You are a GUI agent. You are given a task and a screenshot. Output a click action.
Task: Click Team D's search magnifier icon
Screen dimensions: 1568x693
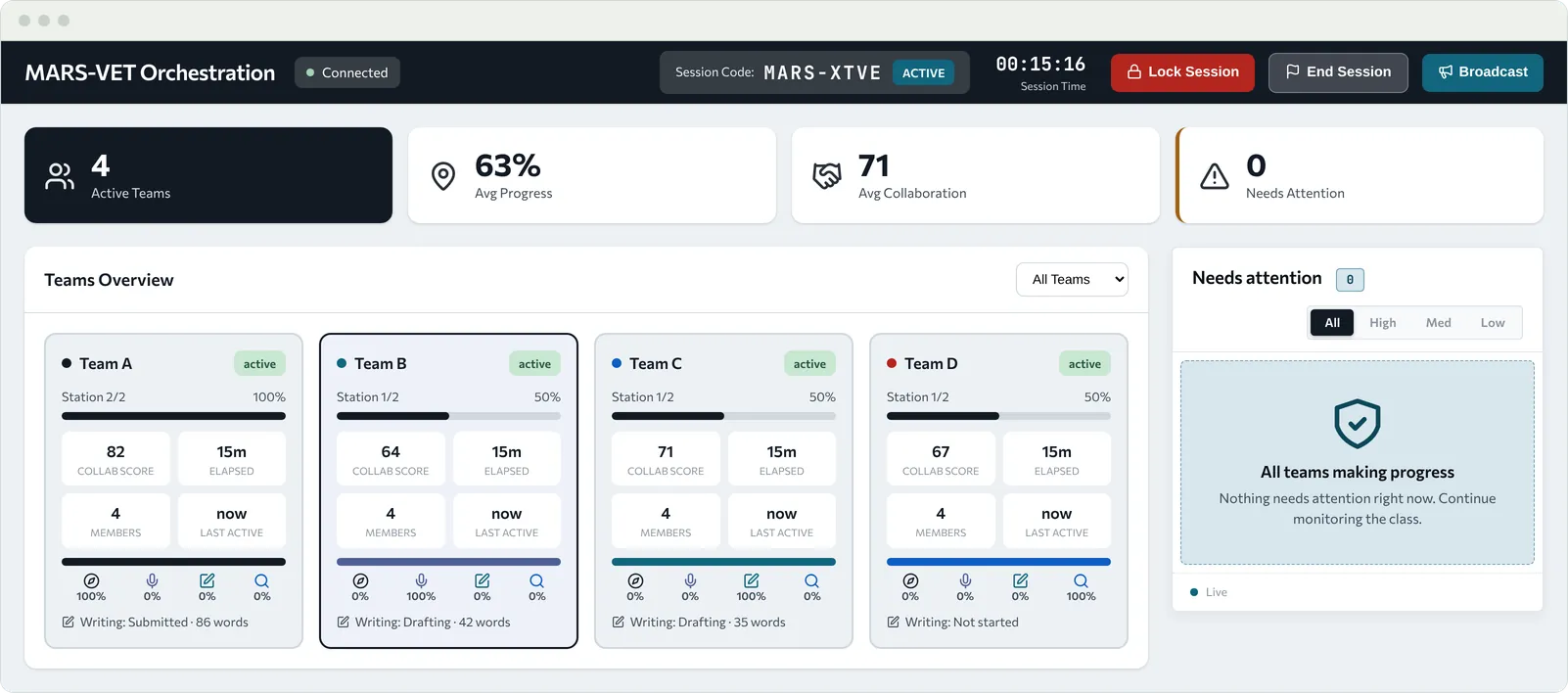point(1081,580)
